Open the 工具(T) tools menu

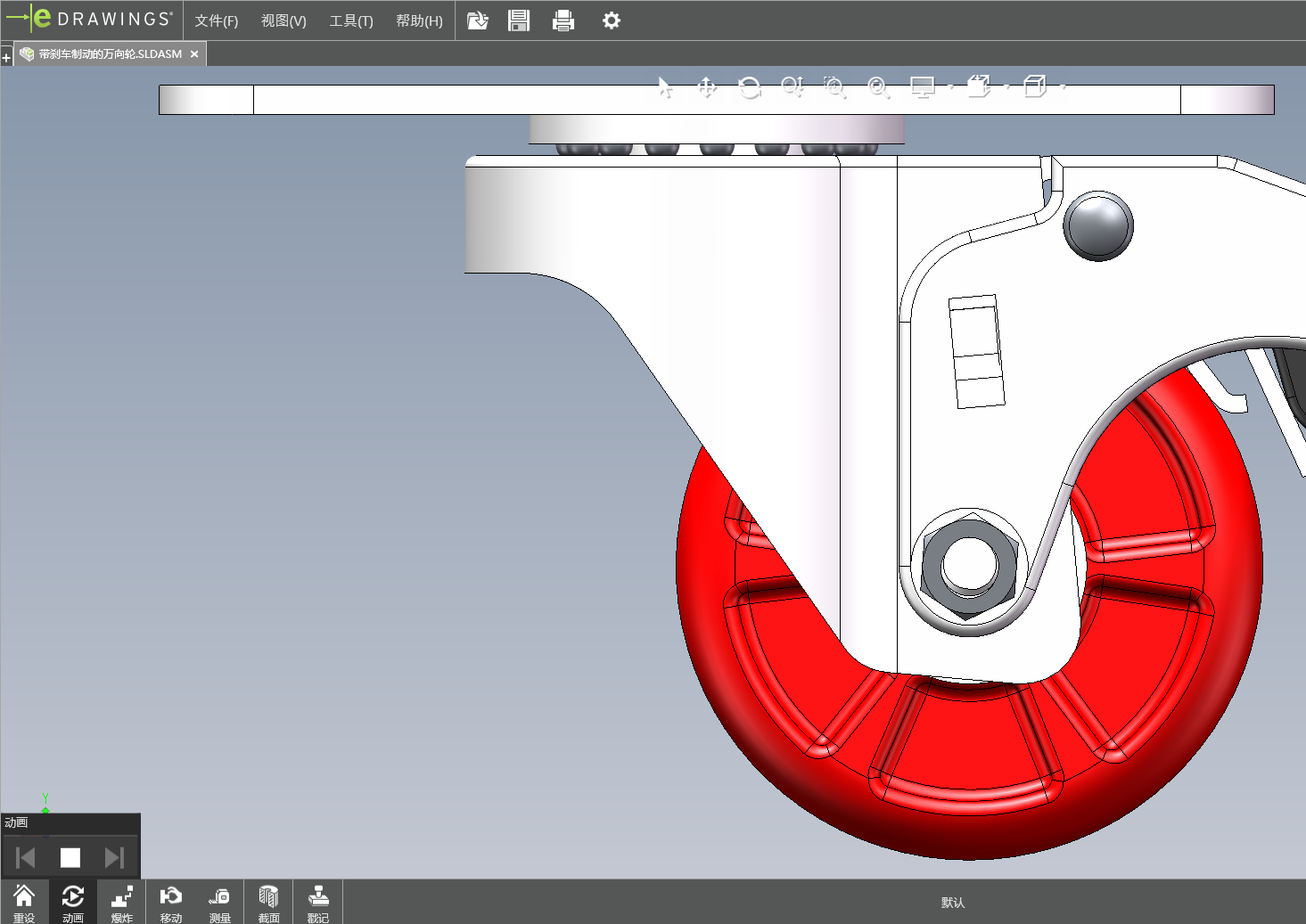351,20
